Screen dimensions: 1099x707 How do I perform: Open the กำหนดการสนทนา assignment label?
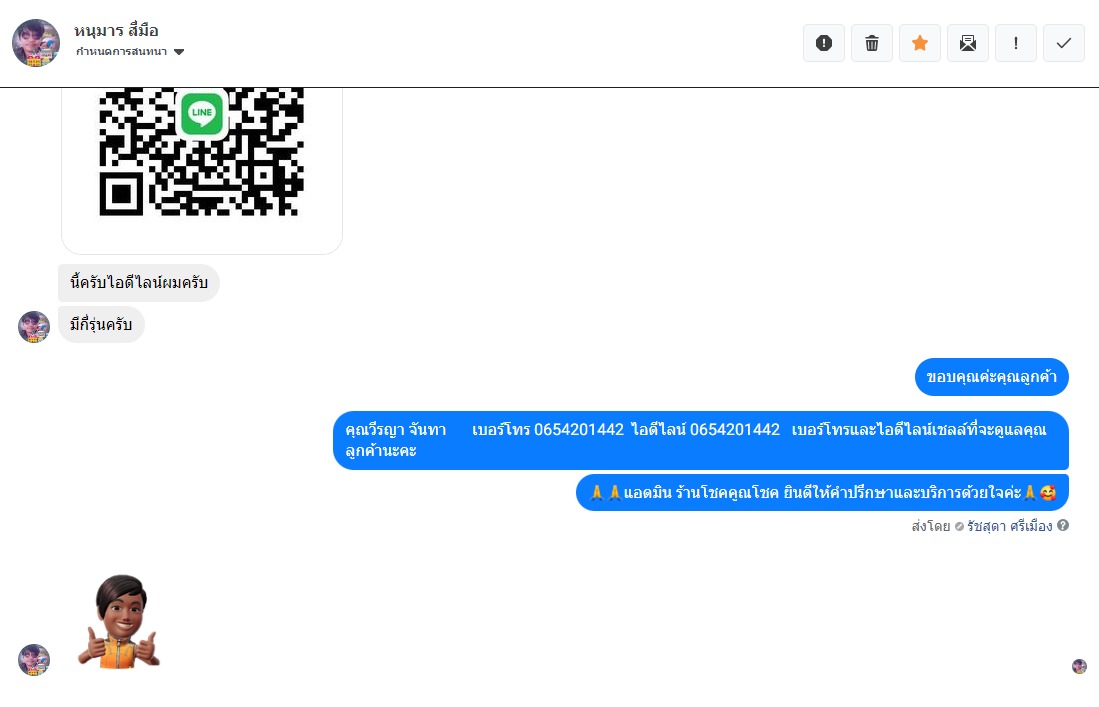[121, 51]
